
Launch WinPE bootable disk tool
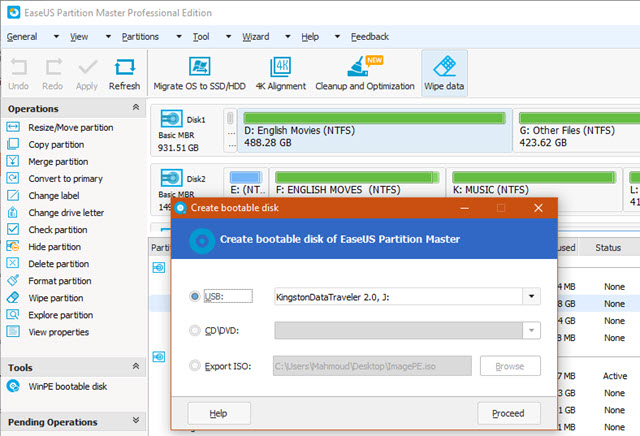click(x=67, y=387)
